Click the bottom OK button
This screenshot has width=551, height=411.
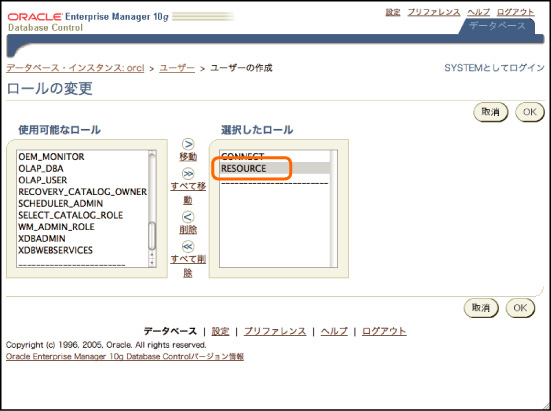[x=520, y=308]
